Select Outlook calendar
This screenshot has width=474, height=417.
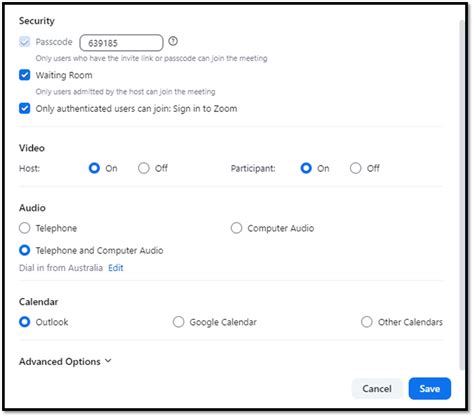point(25,322)
